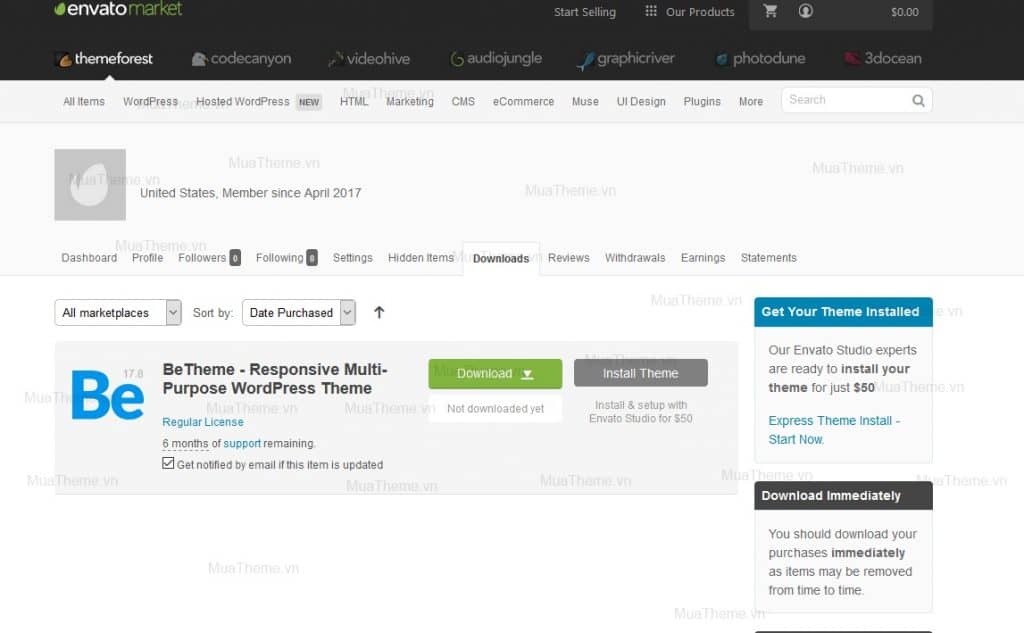
Task: Click the Envato Market logo
Action: pos(118,10)
